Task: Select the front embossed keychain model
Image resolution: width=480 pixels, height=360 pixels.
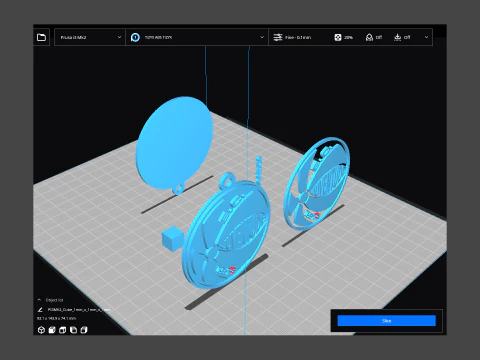Action: (226, 233)
